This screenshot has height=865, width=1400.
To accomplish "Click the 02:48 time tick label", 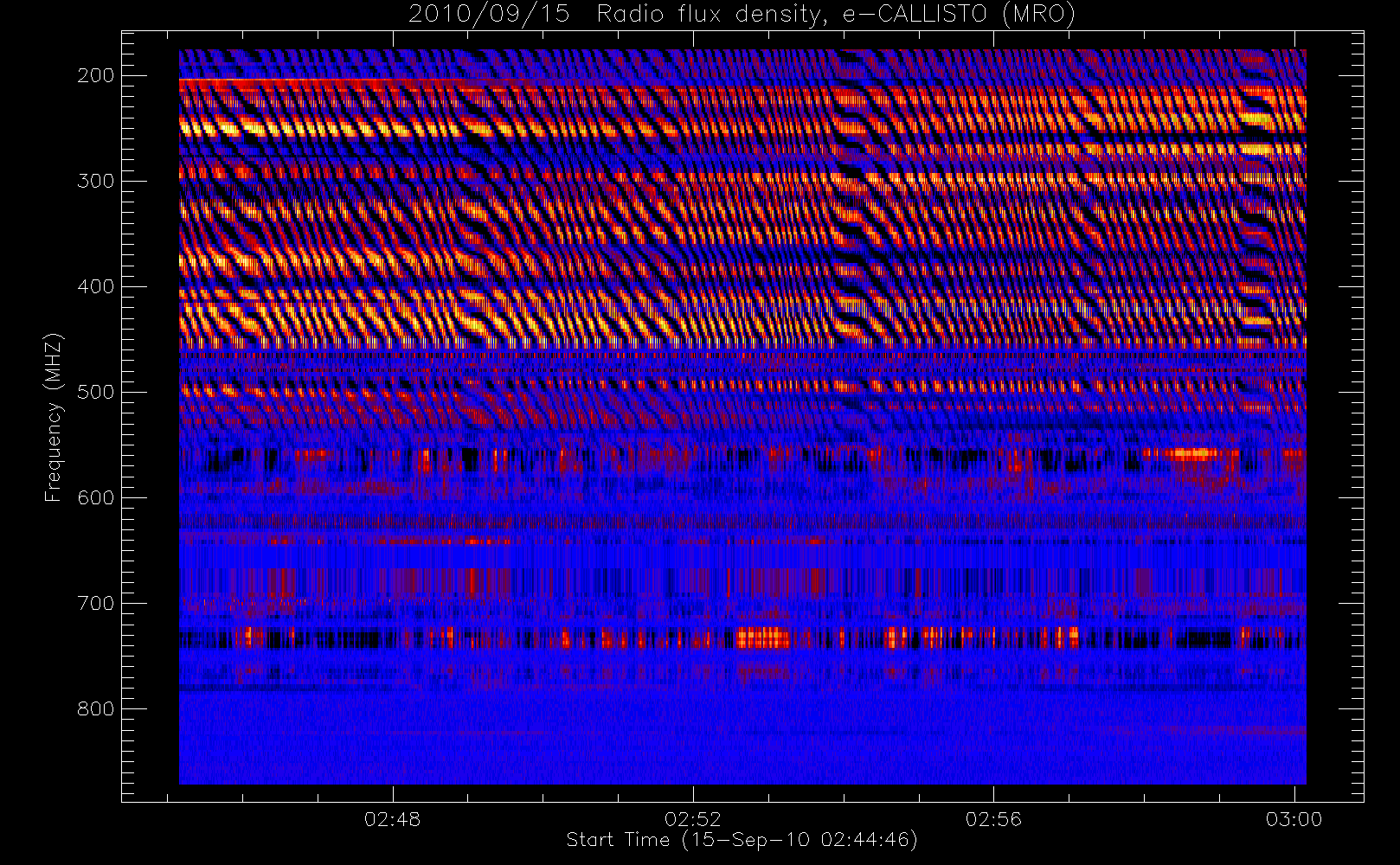I will [393, 819].
